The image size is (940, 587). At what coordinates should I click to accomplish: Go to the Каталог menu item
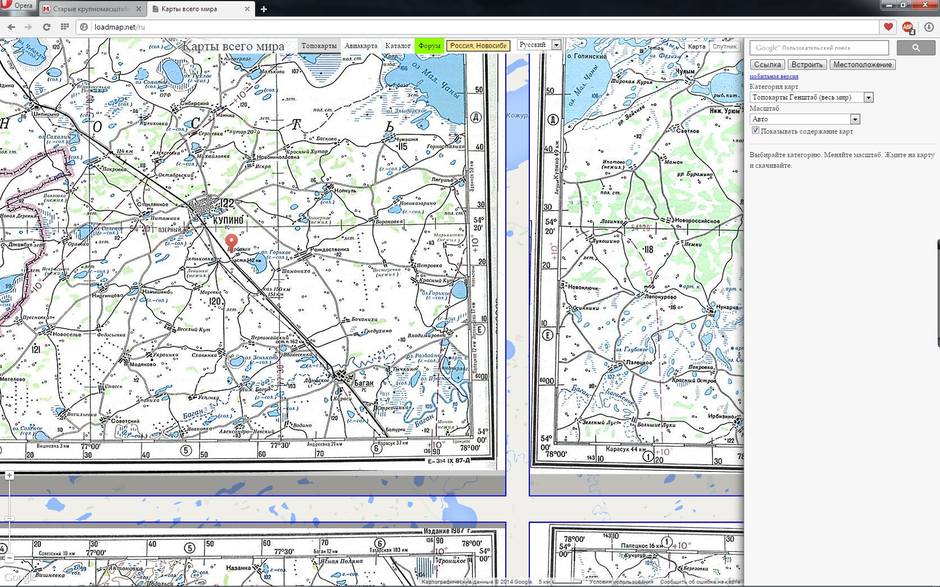point(398,46)
